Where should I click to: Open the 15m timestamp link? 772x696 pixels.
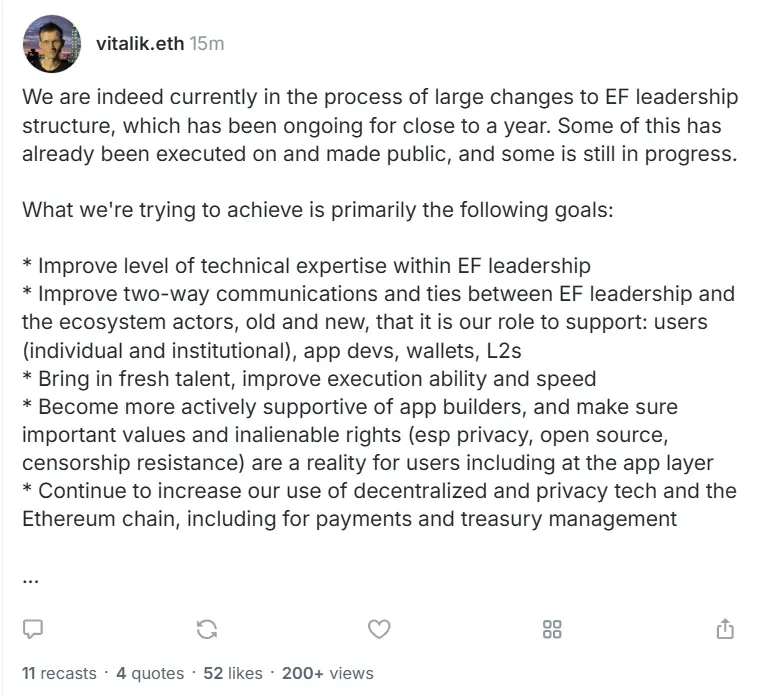(207, 43)
